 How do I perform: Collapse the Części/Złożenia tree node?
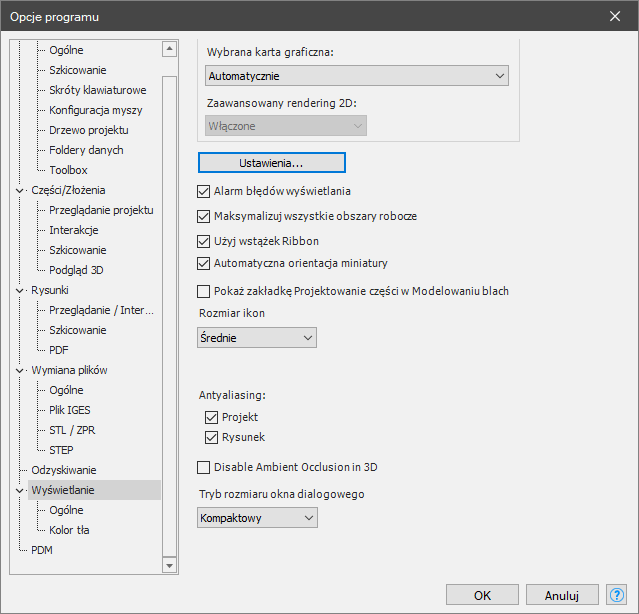[20, 190]
